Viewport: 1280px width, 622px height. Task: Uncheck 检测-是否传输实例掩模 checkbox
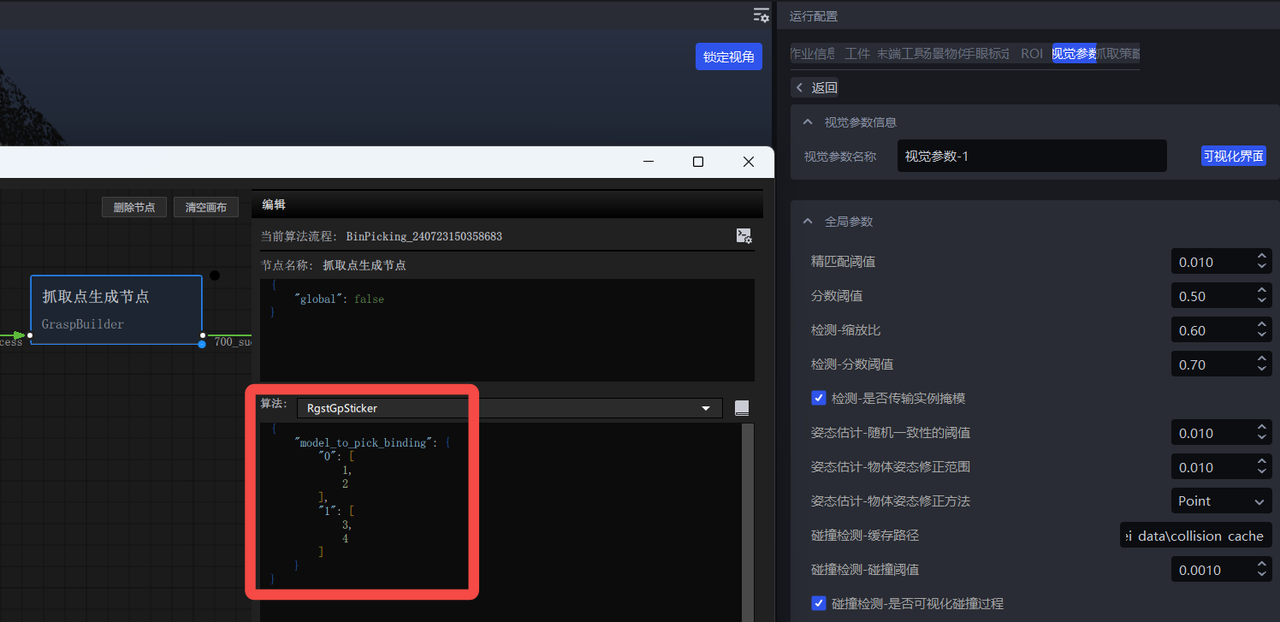click(x=819, y=398)
